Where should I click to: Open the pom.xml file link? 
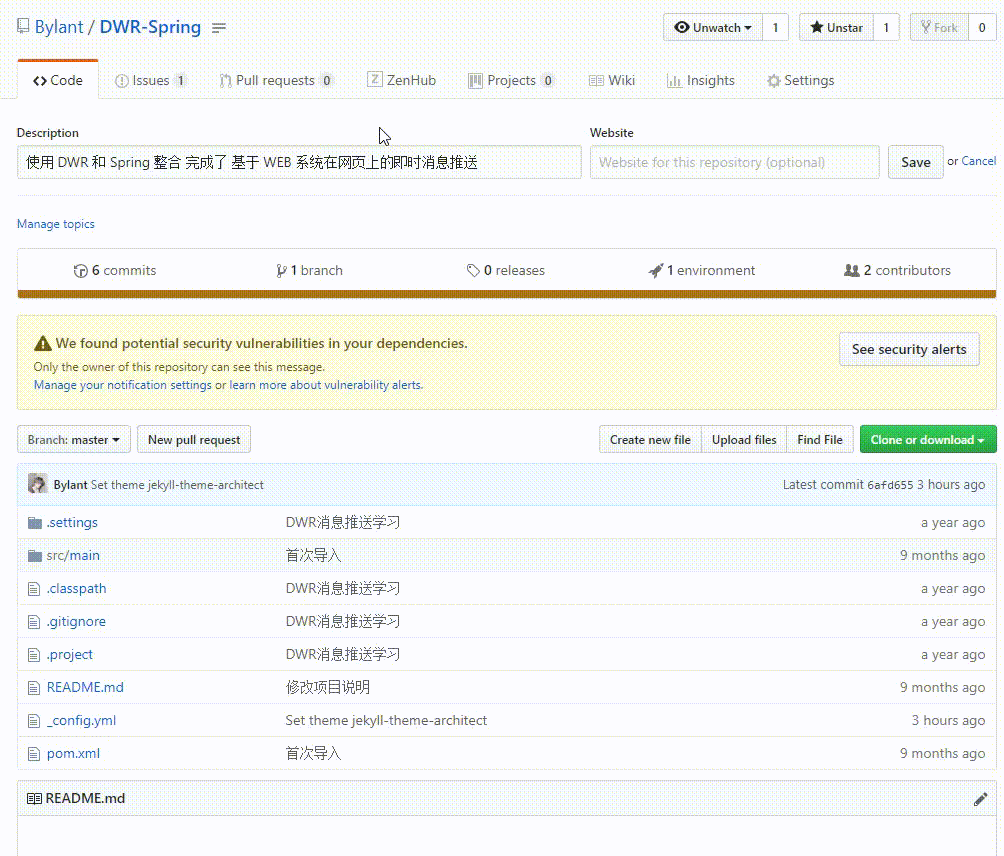click(x=73, y=754)
